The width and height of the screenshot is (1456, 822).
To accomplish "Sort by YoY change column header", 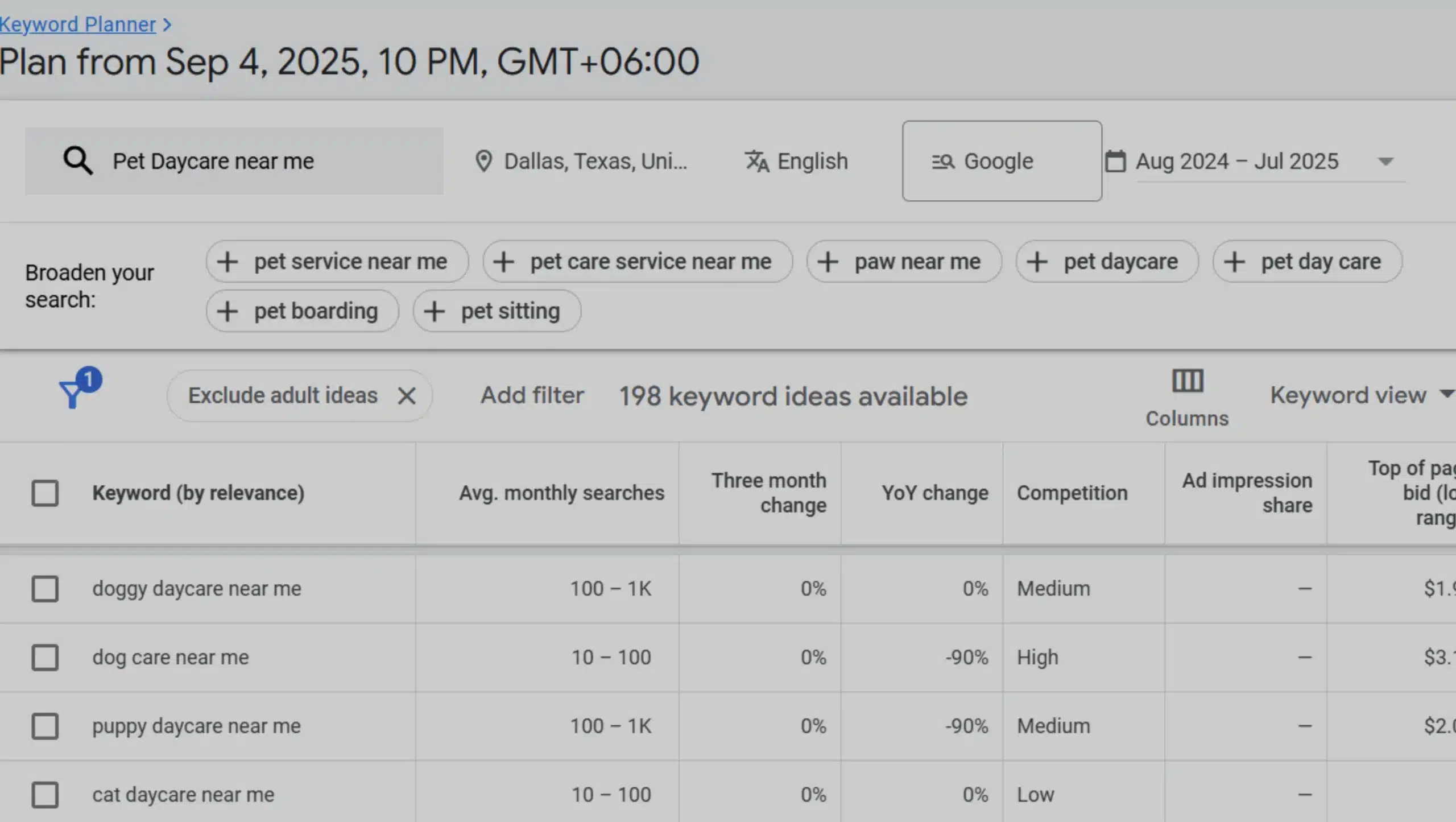I will 935,493.
